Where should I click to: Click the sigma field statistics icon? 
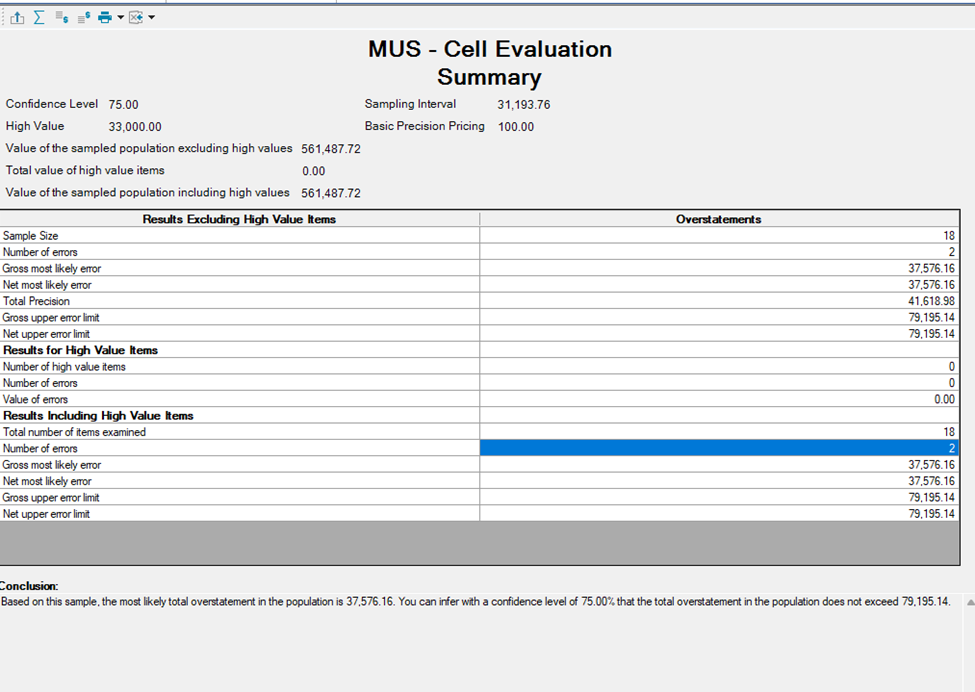pyautogui.click(x=38, y=17)
